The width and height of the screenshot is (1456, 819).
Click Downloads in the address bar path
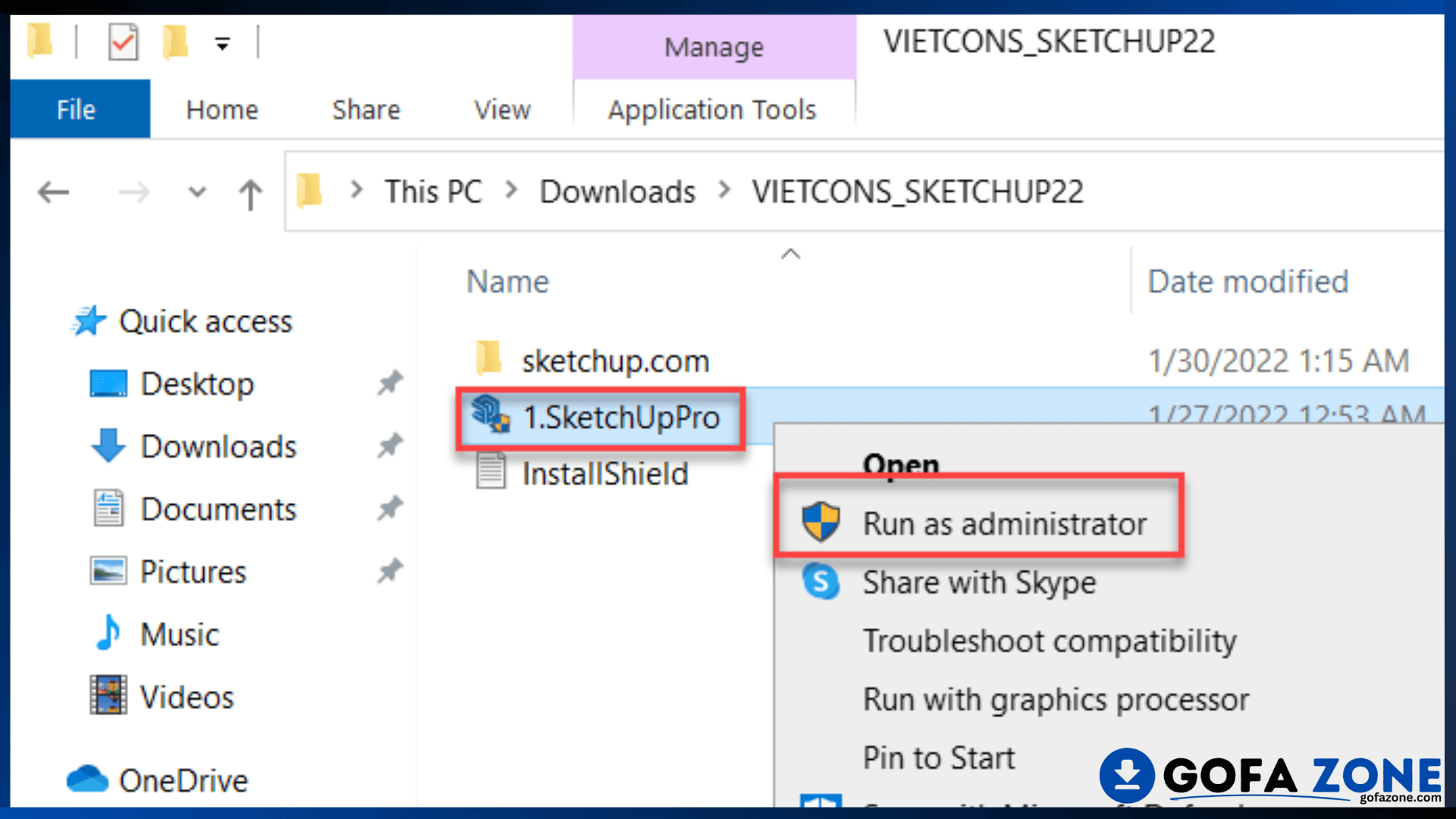pyautogui.click(x=617, y=192)
